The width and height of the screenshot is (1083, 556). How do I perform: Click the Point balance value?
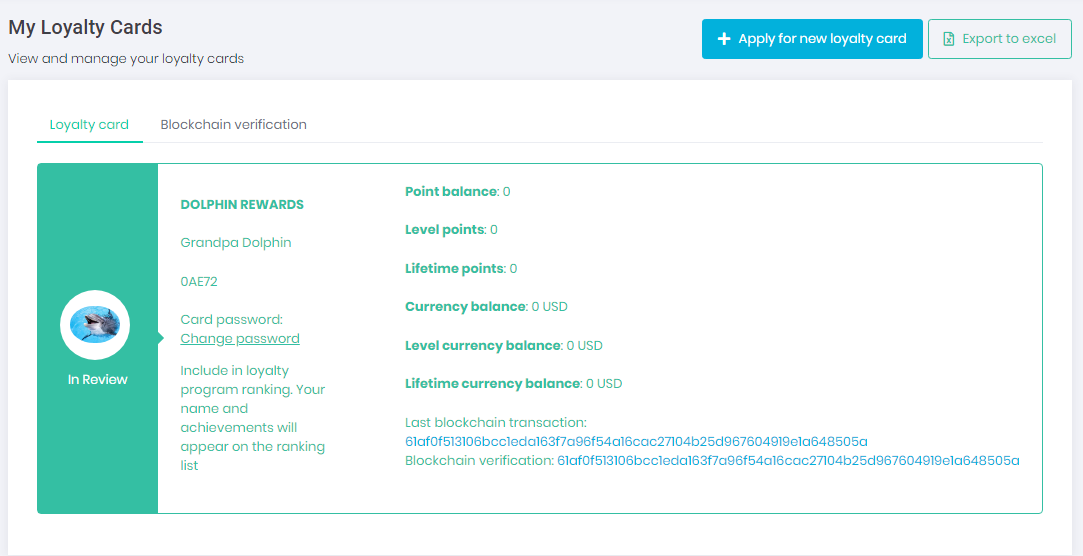[x=506, y=191]
